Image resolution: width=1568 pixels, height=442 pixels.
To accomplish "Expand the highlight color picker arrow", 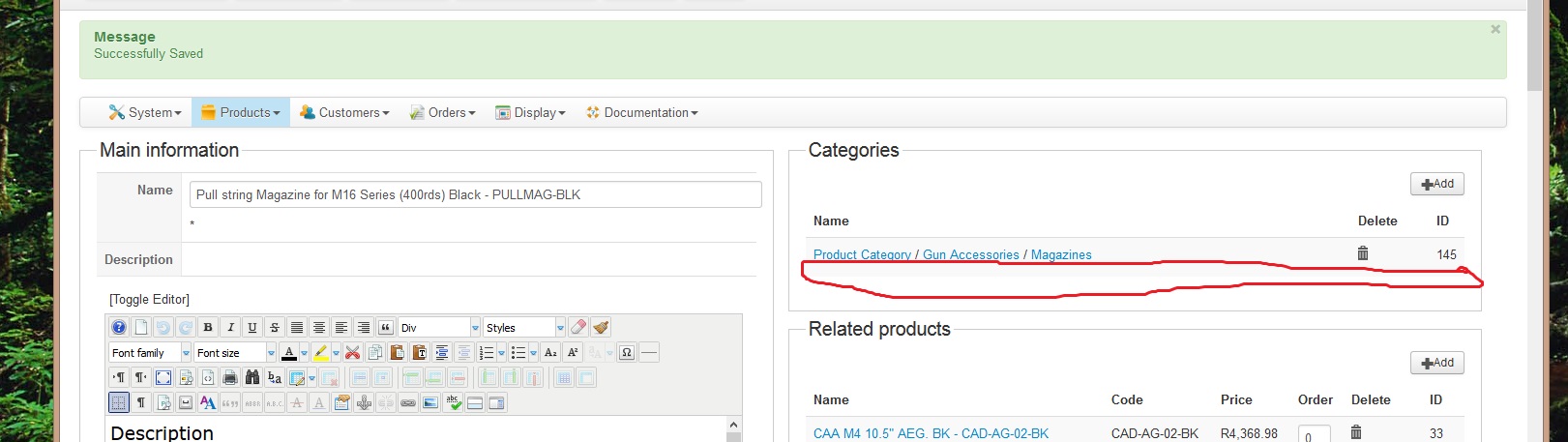I will tap(336, 353).
